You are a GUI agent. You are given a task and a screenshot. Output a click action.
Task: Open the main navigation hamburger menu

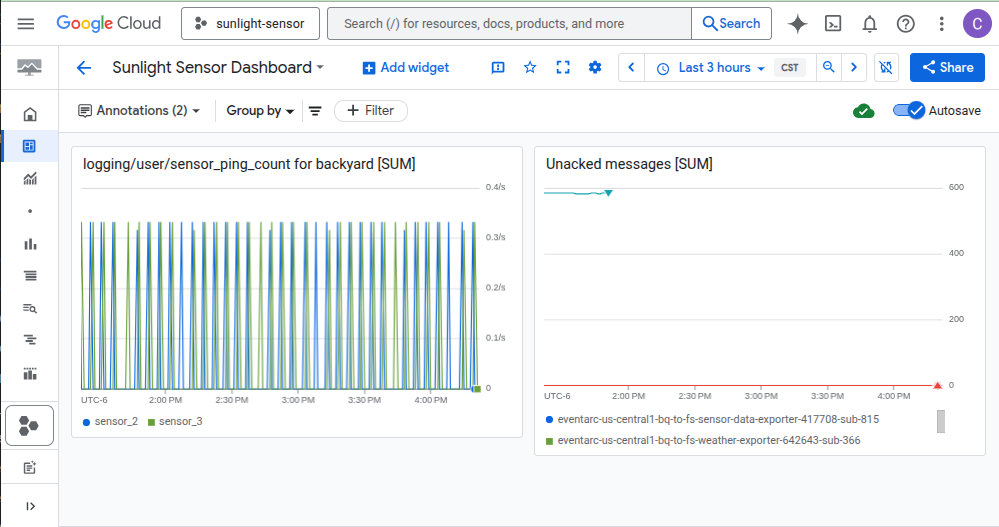(26, 23)
